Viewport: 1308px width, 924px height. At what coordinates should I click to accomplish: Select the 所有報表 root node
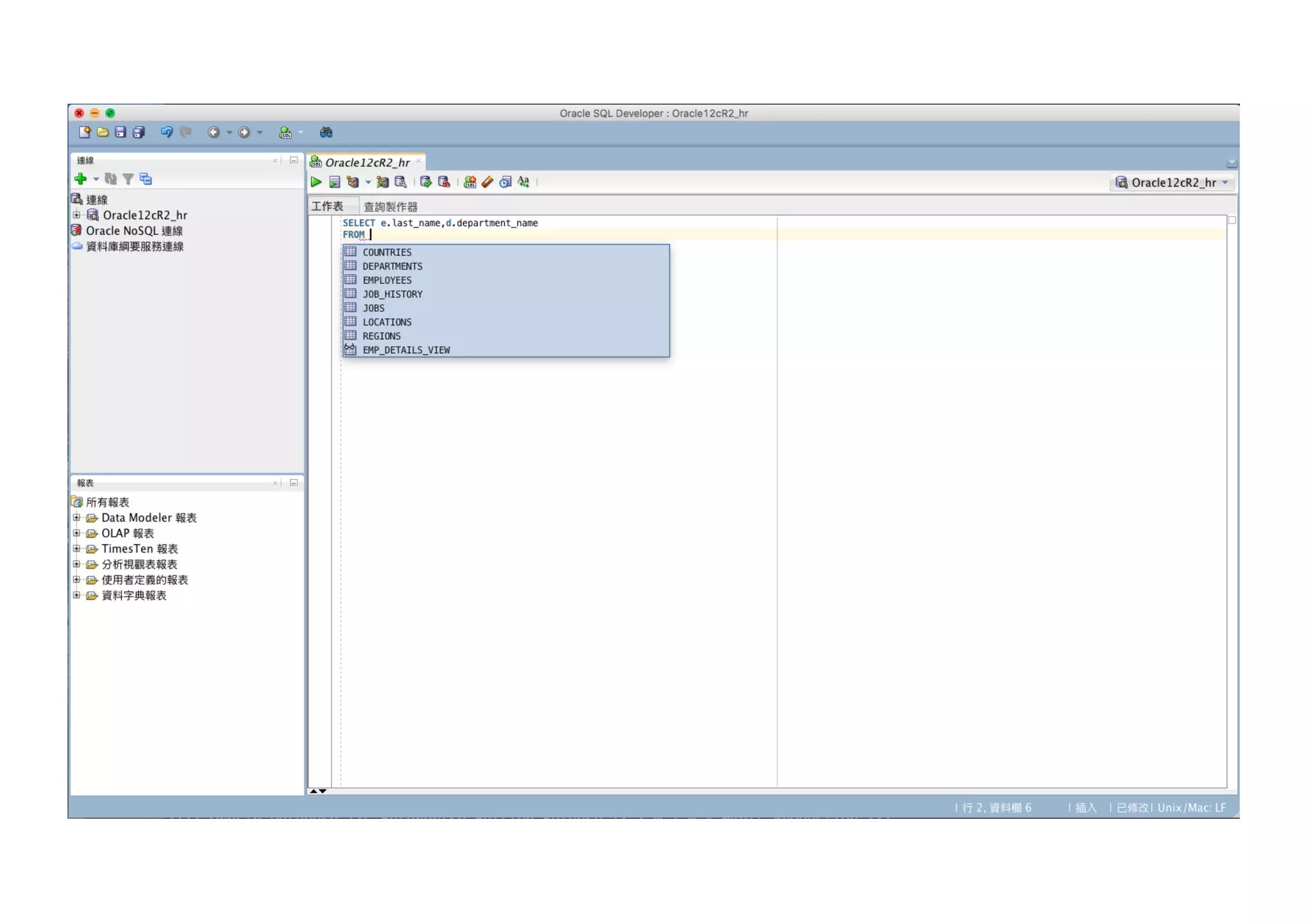pos(107,503)
